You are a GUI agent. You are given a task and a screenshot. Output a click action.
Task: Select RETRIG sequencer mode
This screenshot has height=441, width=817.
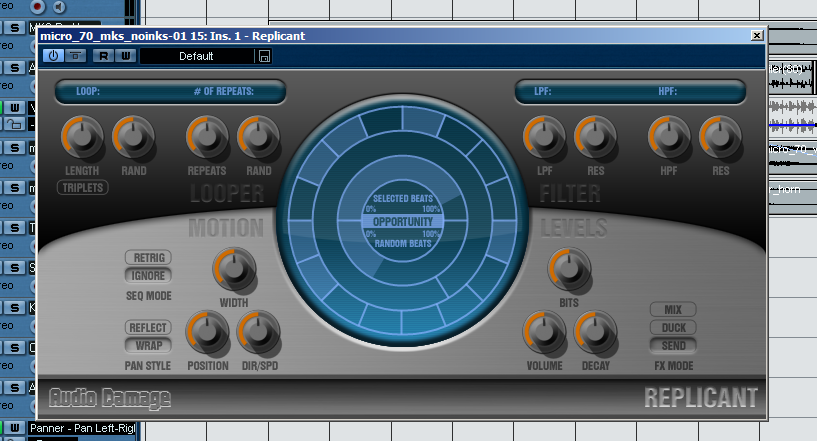coord(148,258)
